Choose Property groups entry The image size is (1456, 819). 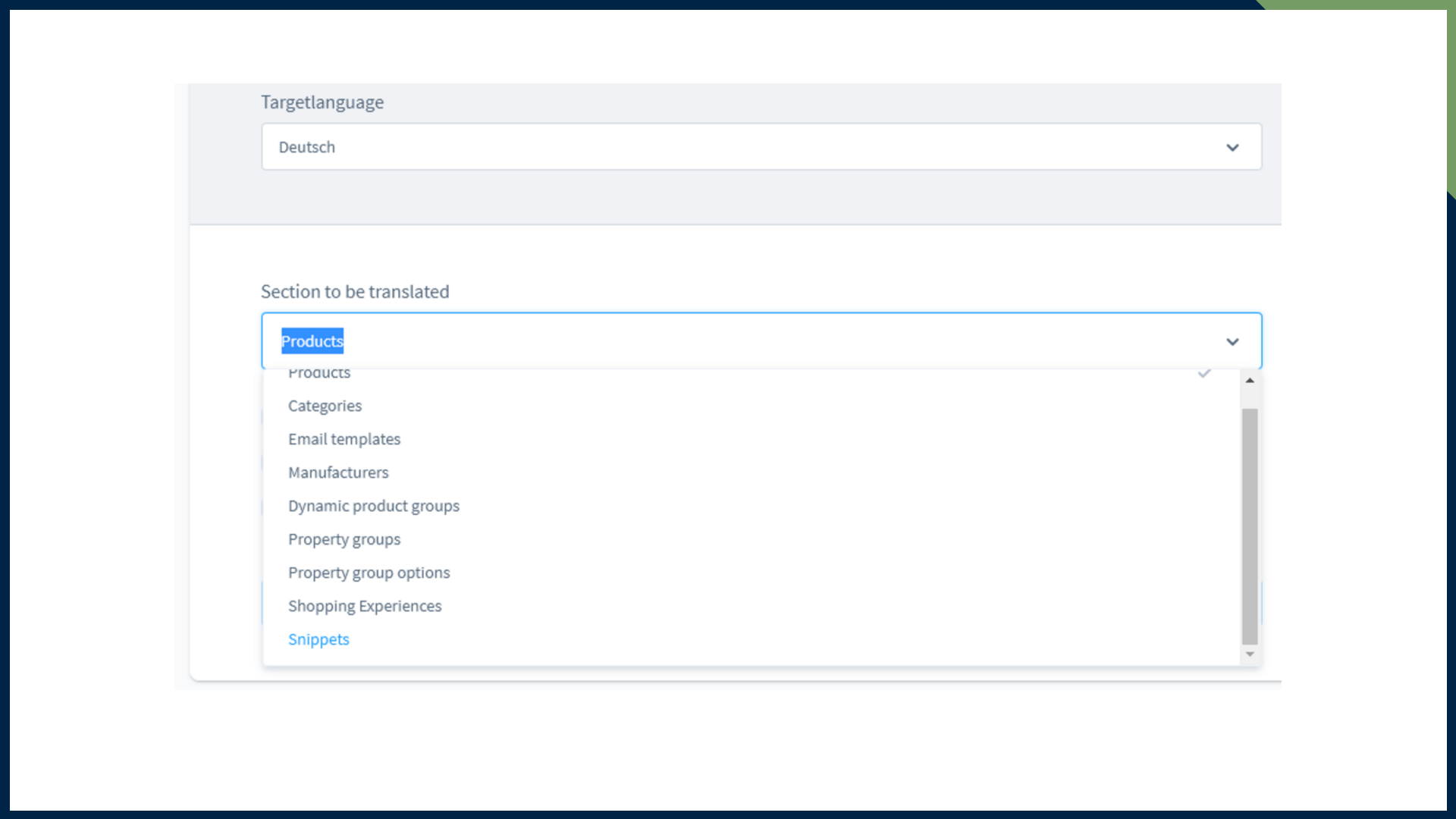pyautogui.click(x=344, y=539)
